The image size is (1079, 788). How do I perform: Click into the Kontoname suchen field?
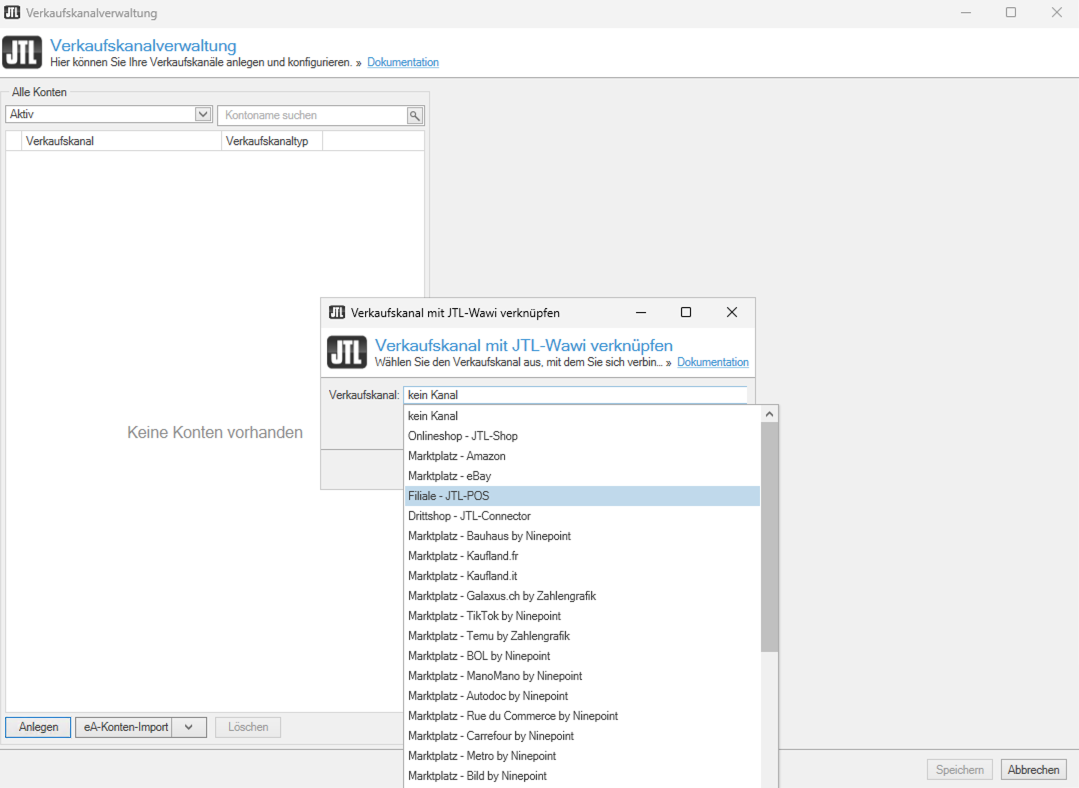coord(312,115)
